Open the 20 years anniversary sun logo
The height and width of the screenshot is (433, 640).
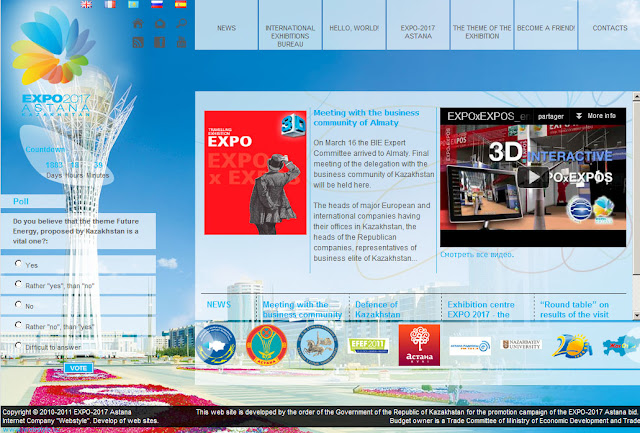click(x=572, y=346)
